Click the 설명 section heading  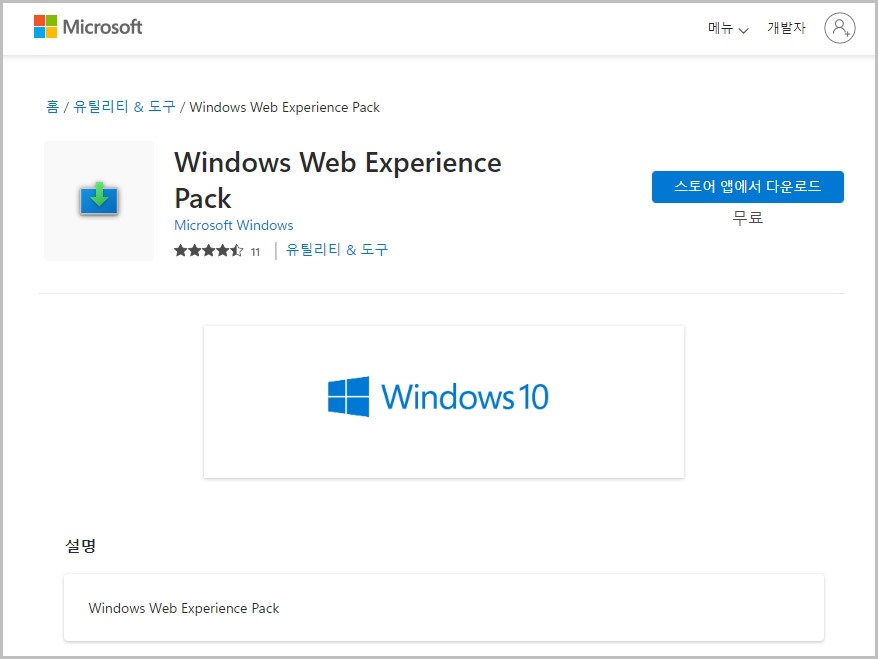click(x=81, y=545)
